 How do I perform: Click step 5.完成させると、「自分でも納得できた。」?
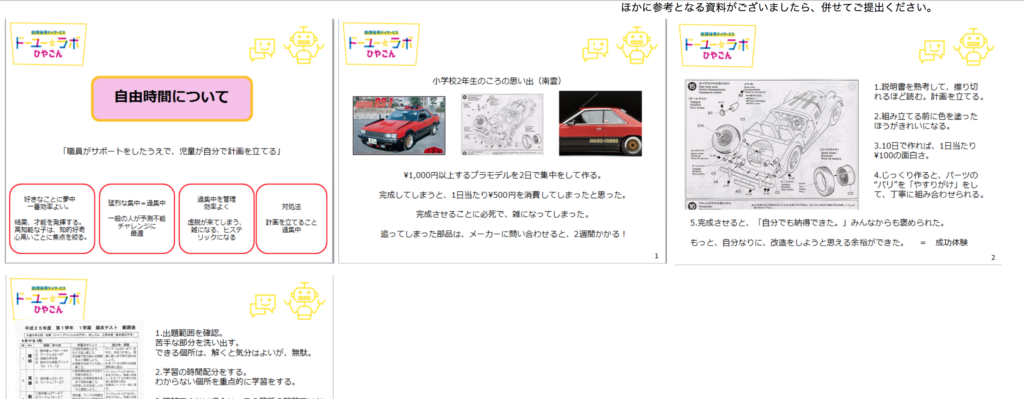click(817, 223)
